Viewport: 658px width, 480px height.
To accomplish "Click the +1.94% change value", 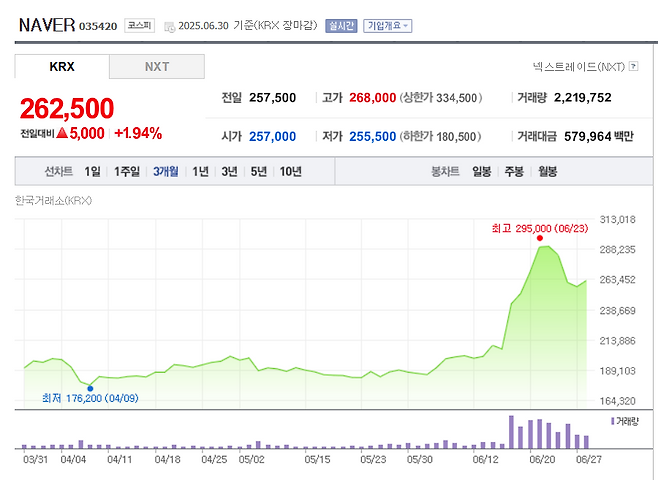I will point(138,133).
